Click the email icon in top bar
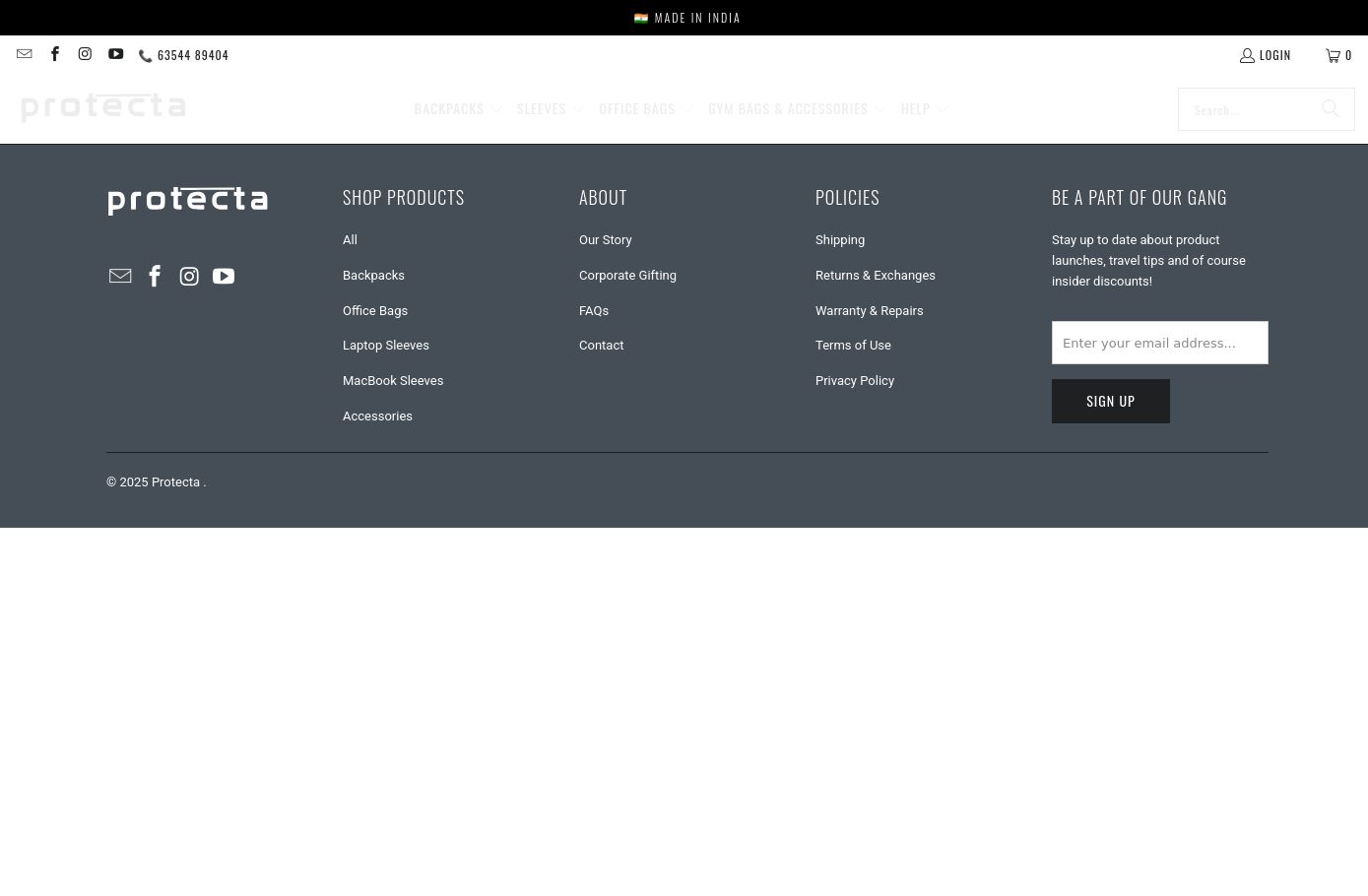The image size is (1368, 896). click(25, 55)
